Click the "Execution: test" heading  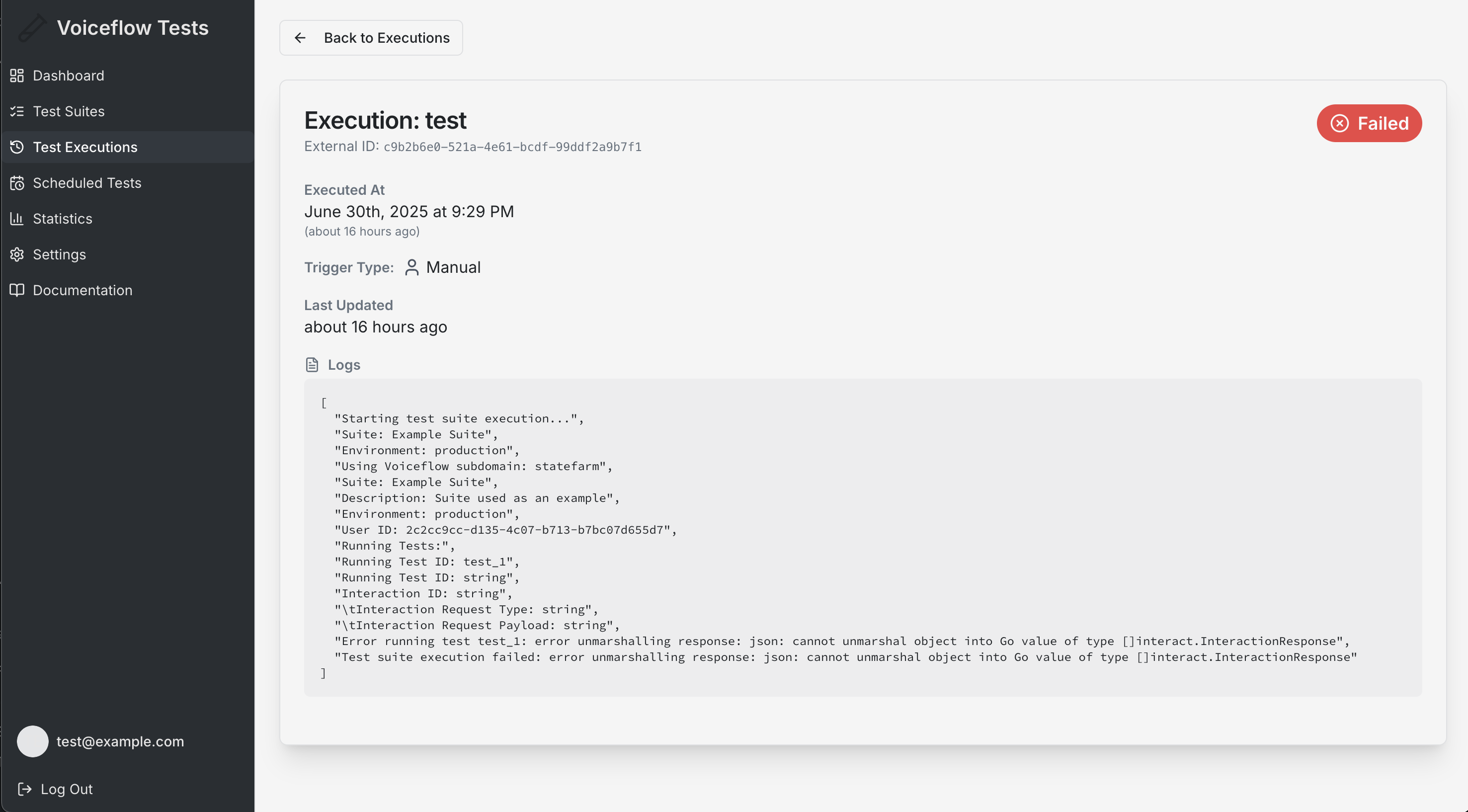tap(385, 120)
